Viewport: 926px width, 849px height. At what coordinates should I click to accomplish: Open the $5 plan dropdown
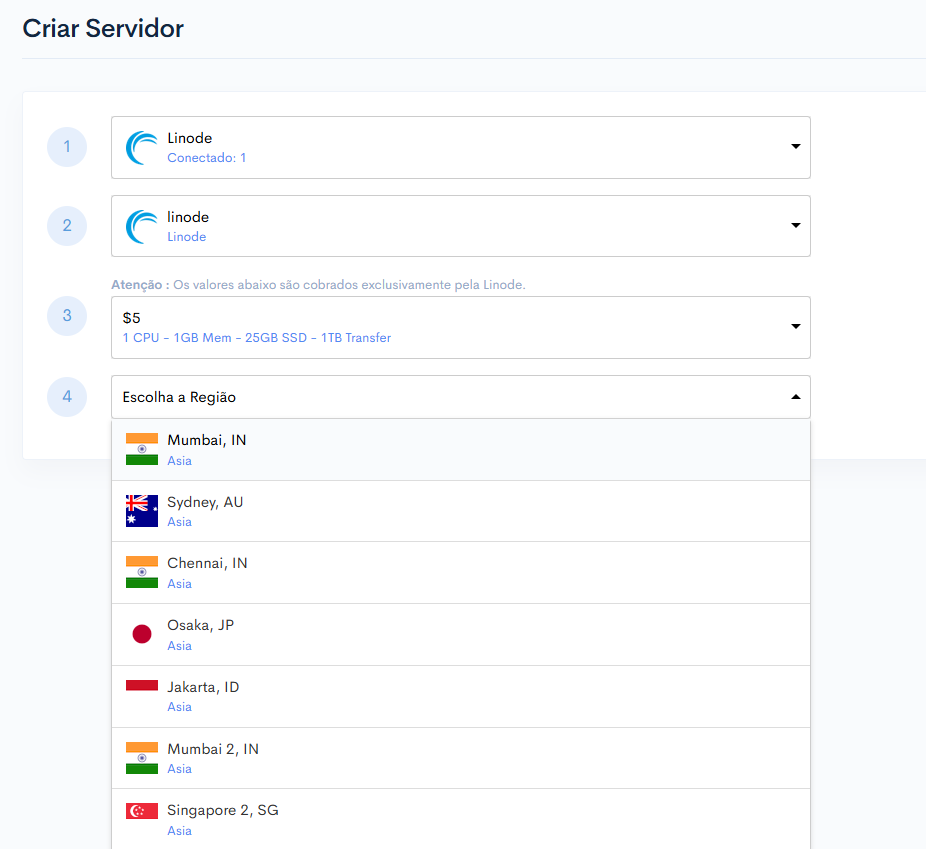tap(461, 328)
